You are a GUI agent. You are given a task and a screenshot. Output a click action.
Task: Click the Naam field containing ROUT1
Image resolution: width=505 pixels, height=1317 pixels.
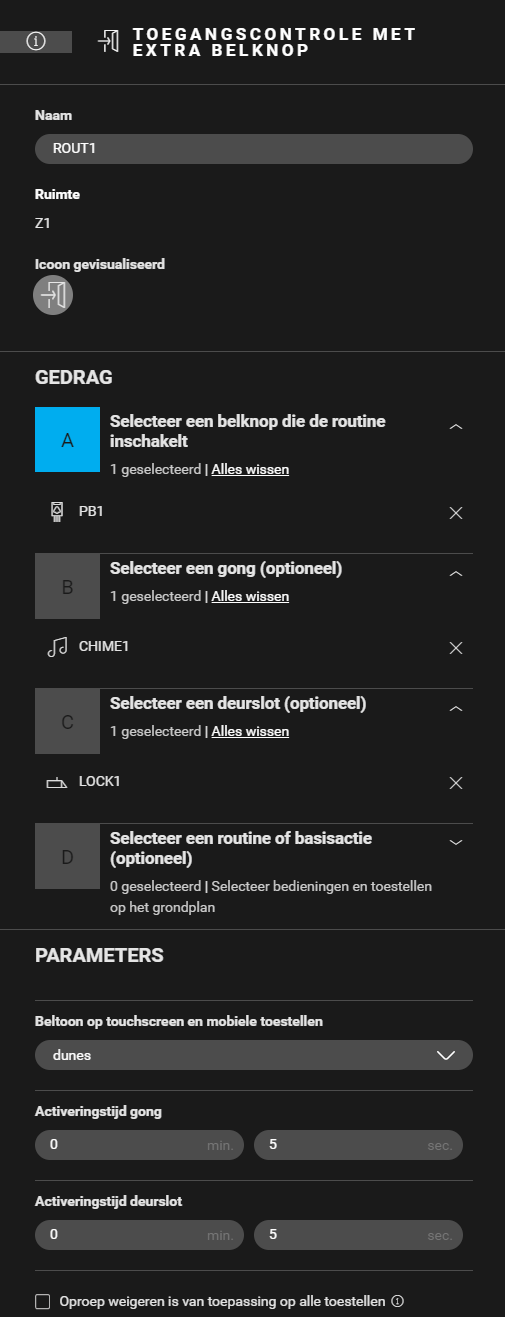click(x=254, y=148)
